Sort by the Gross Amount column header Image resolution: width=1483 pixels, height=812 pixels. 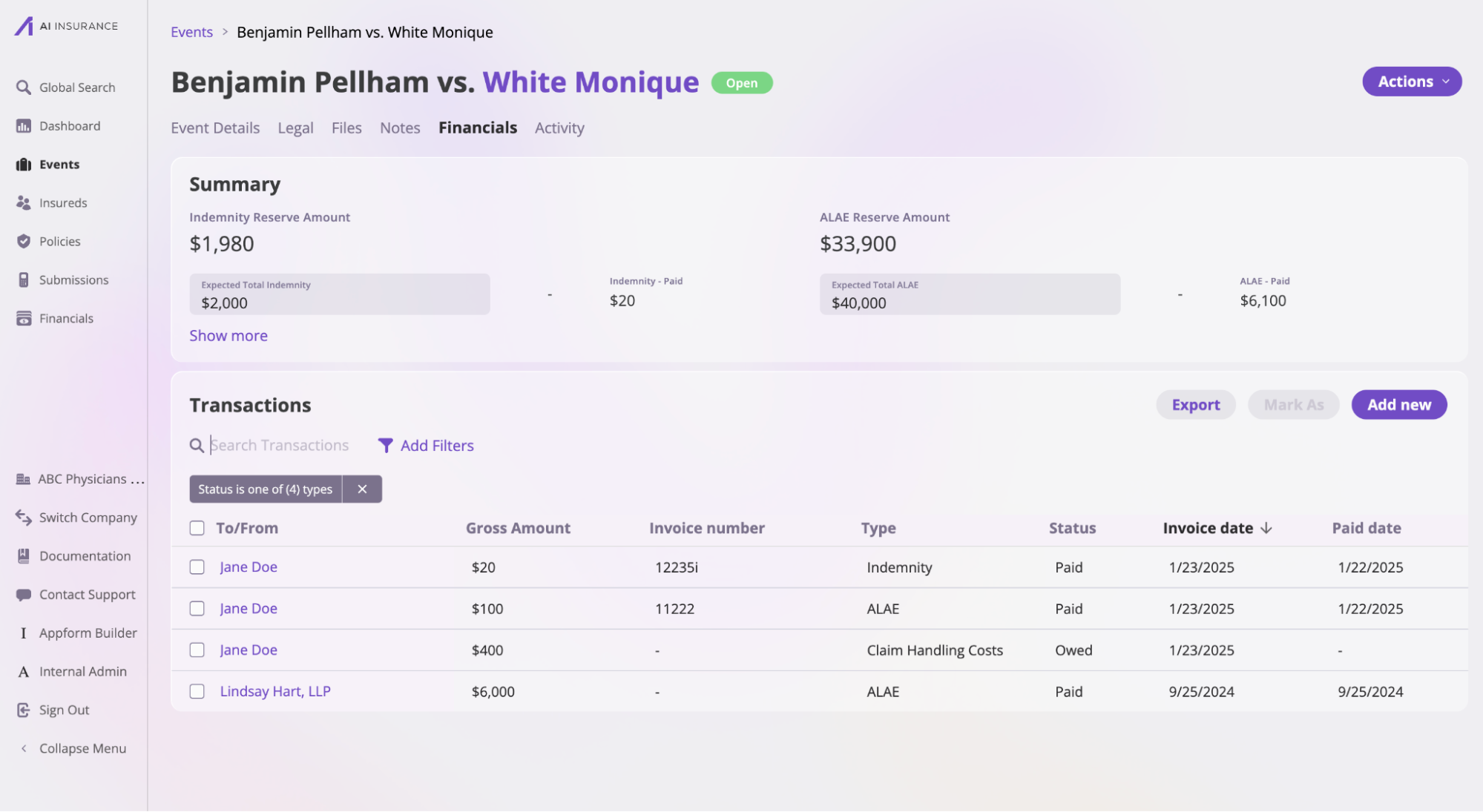point(518,528)
